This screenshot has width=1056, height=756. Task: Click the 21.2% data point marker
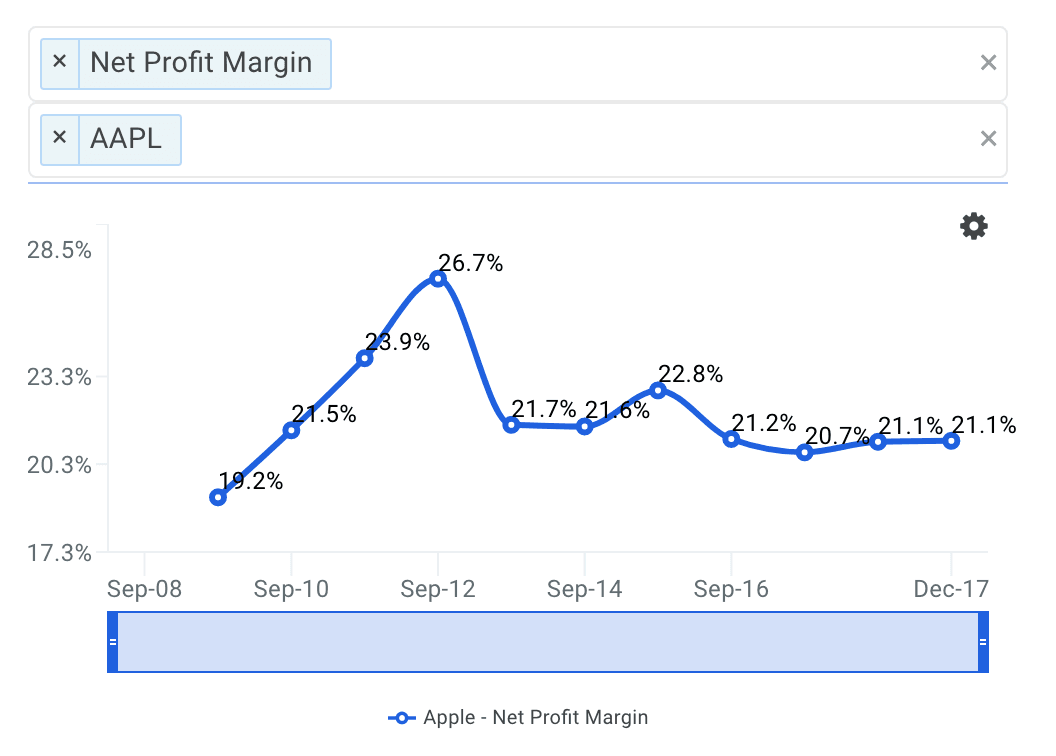731,439
